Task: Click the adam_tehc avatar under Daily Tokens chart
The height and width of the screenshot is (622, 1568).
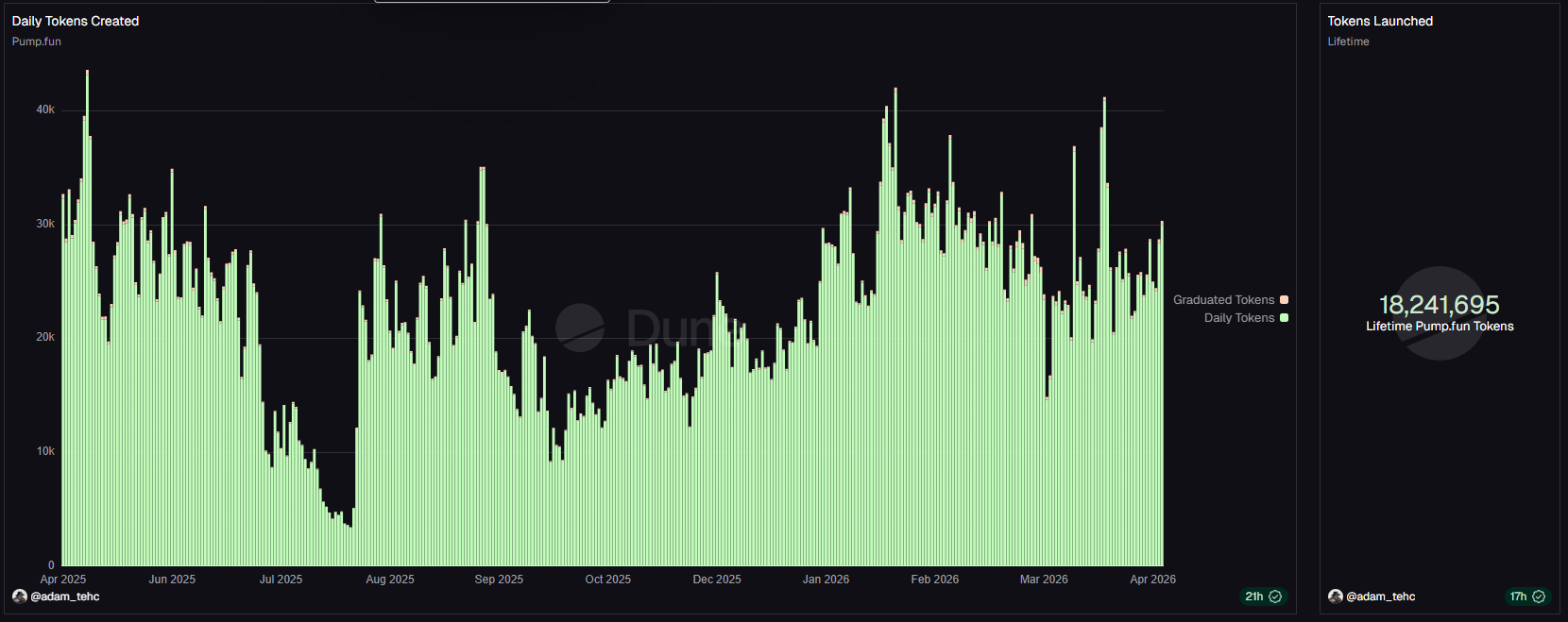Action: [x=20, y=597]
